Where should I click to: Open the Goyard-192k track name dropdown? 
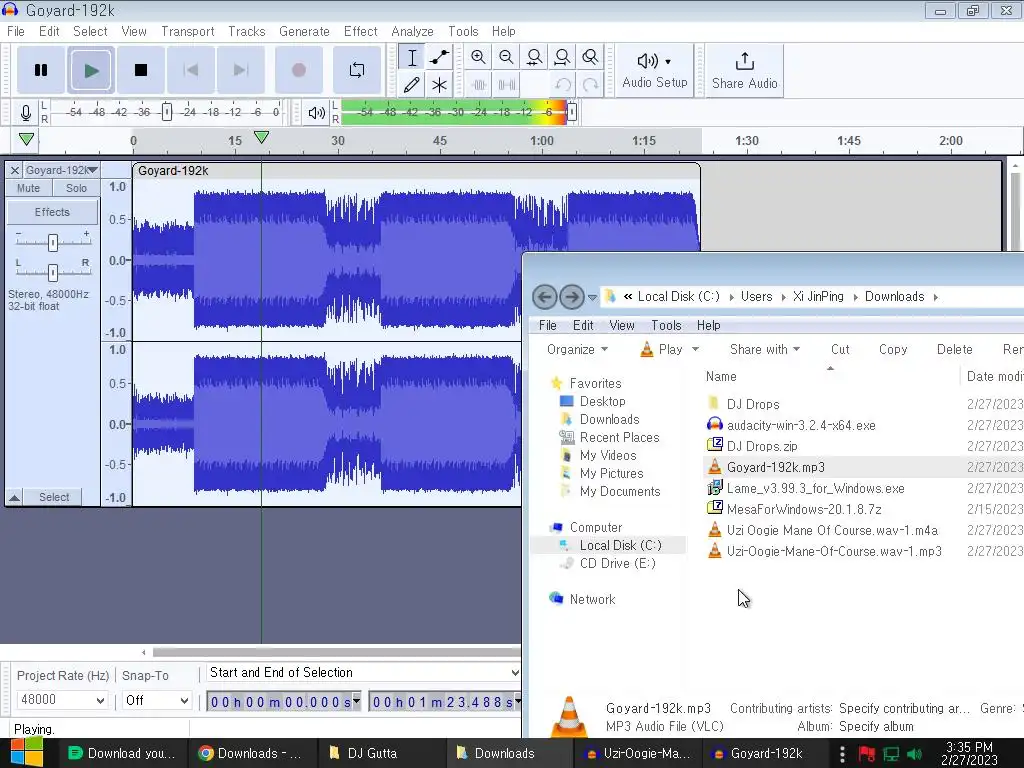[x=61, y=170]
